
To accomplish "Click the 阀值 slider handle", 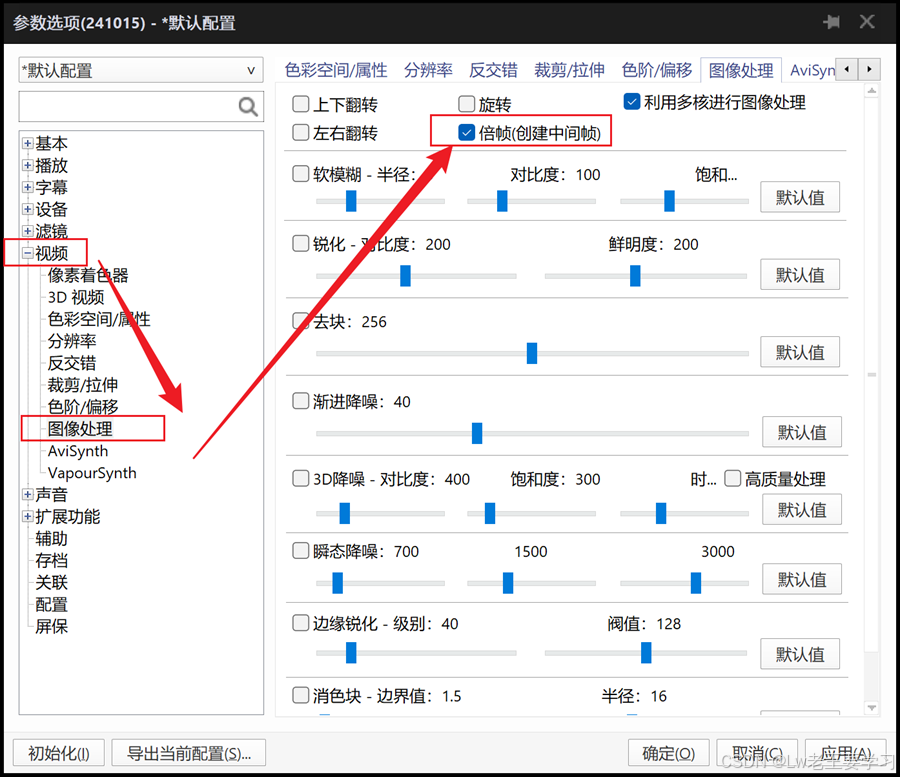I will pos(646,652).
